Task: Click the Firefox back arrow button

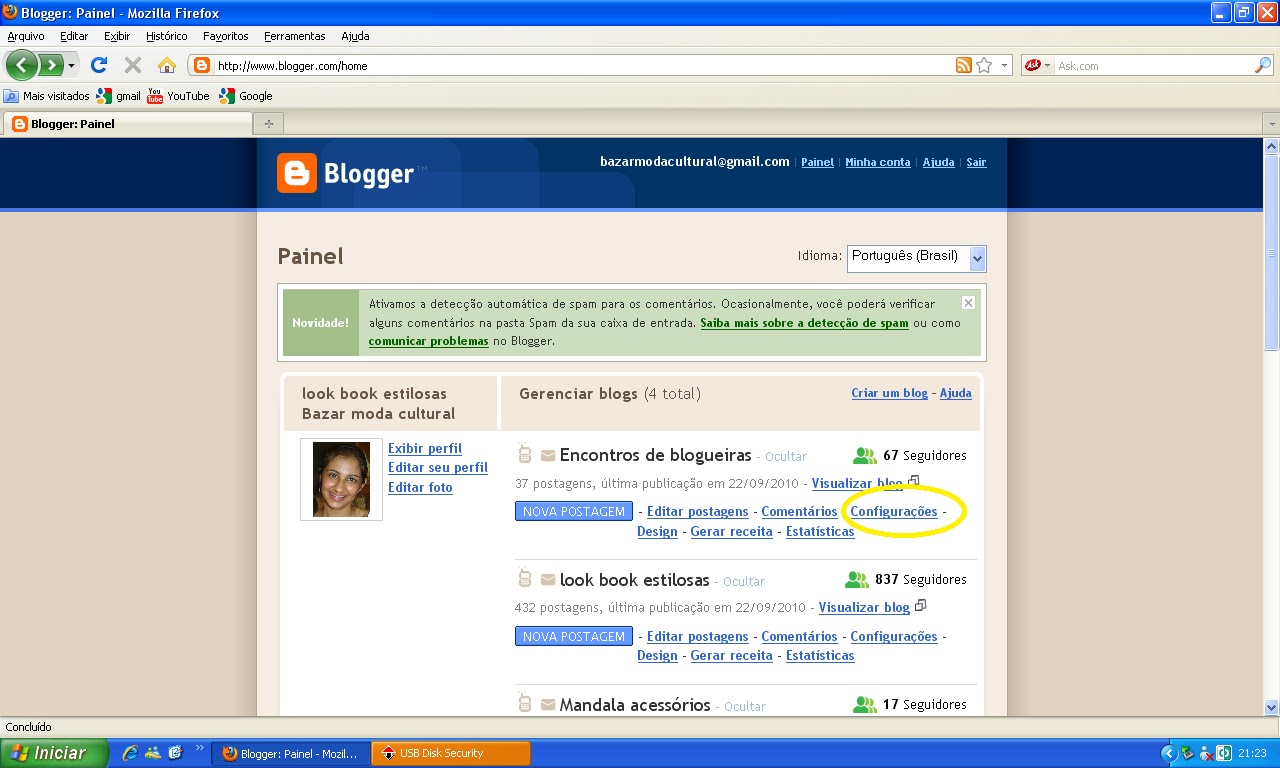Action: tap(22, 66)
